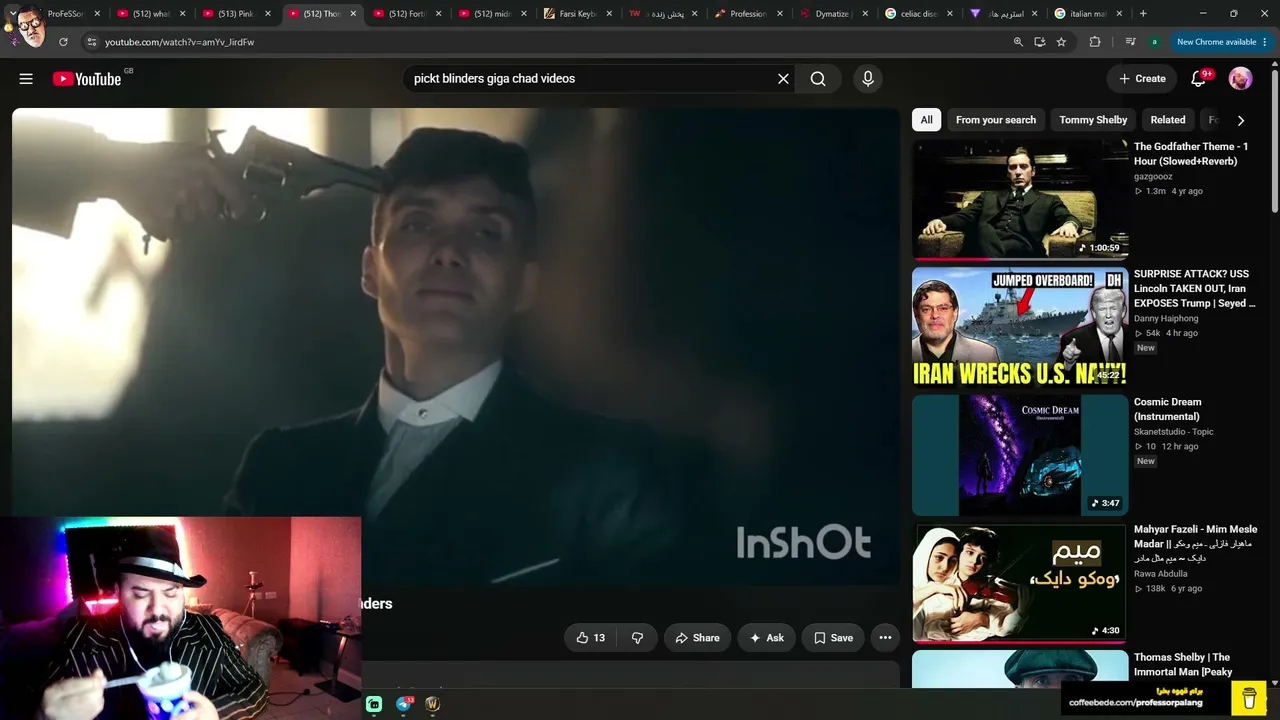Image resolution: width=1280 pixels, height=720 pixels.
Task: Close the (512) Thom active tab
Action: point(353,14)
